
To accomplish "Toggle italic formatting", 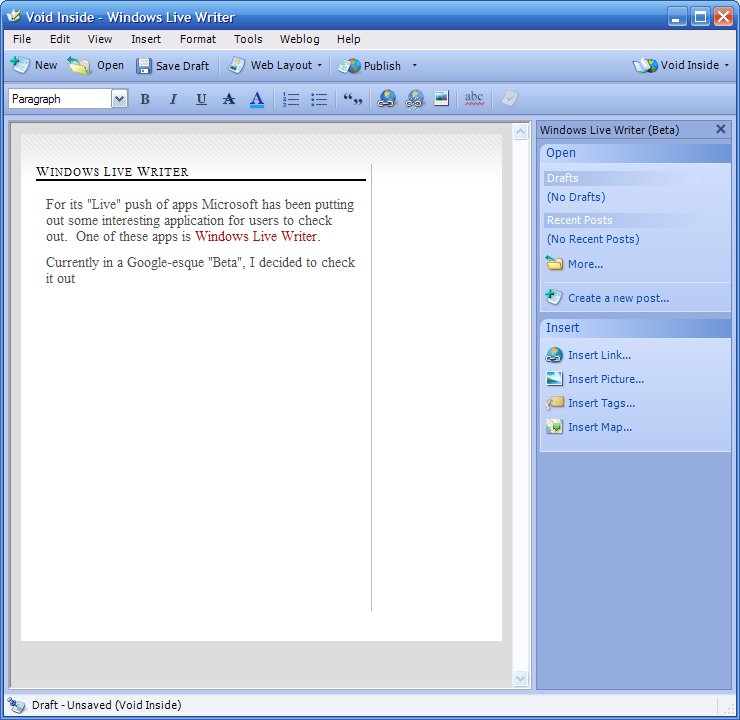I will pyautogui.click(x=173, y=99).
